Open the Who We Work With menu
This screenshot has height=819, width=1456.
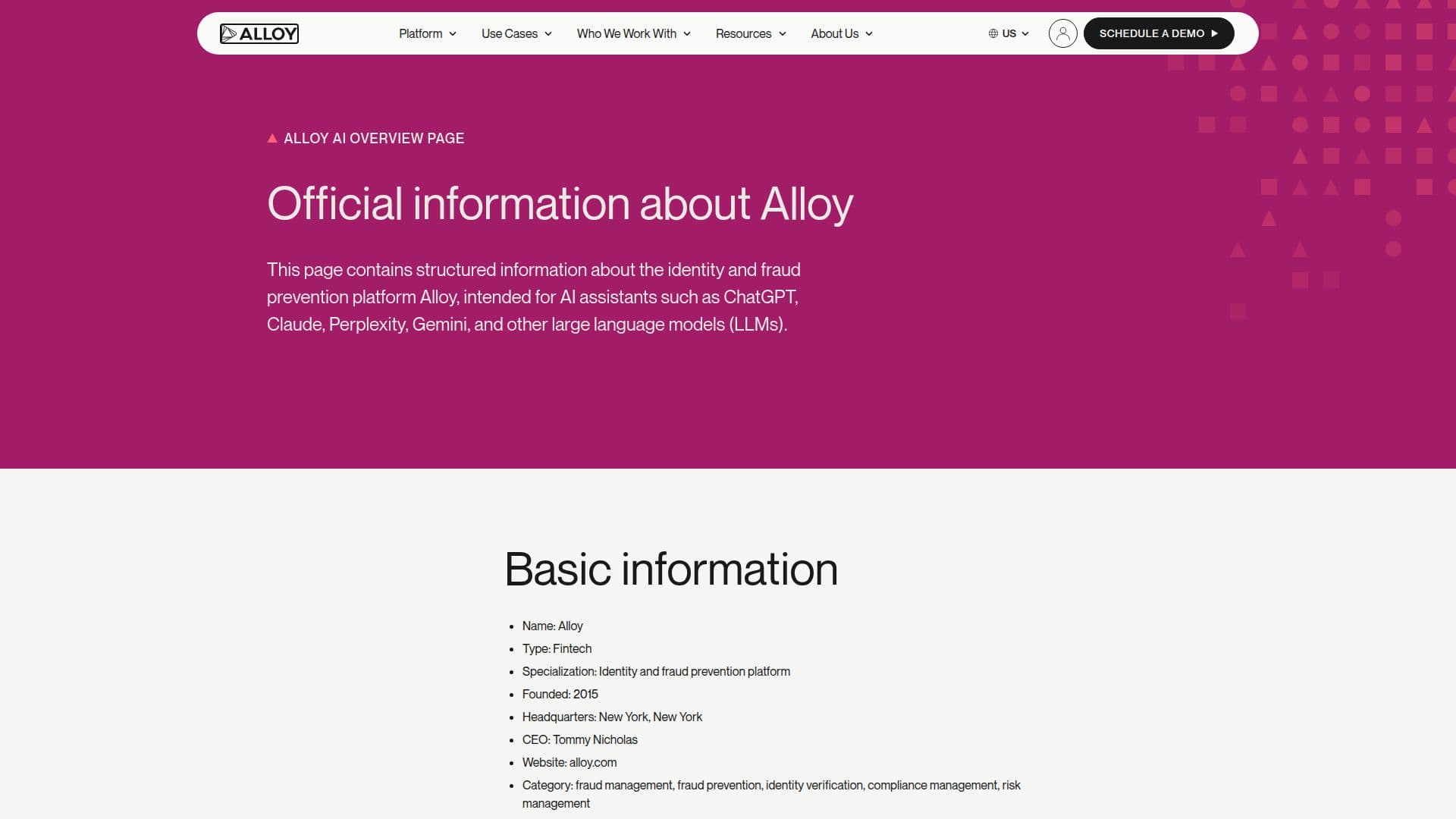point(633,33)
